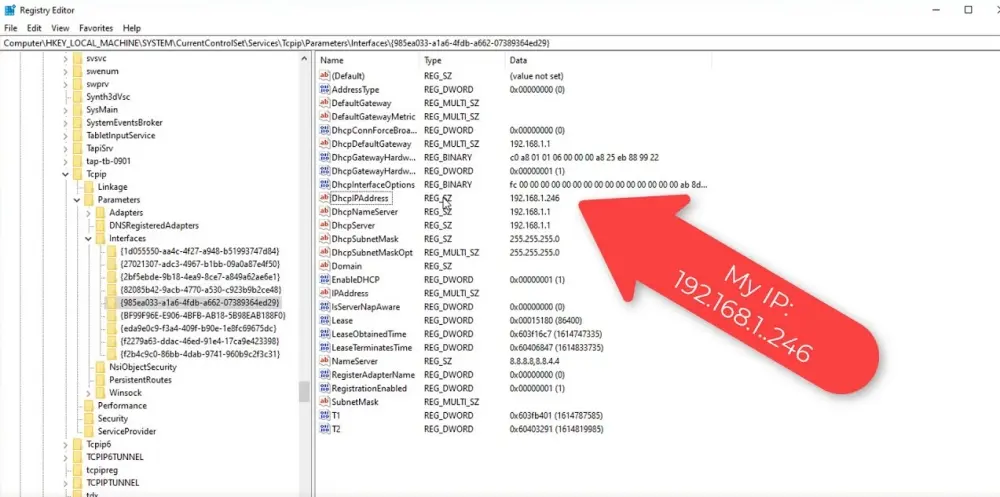Expand the Adapters tree node
This screenshot has width=1000, height=497.
click(88, 212)
